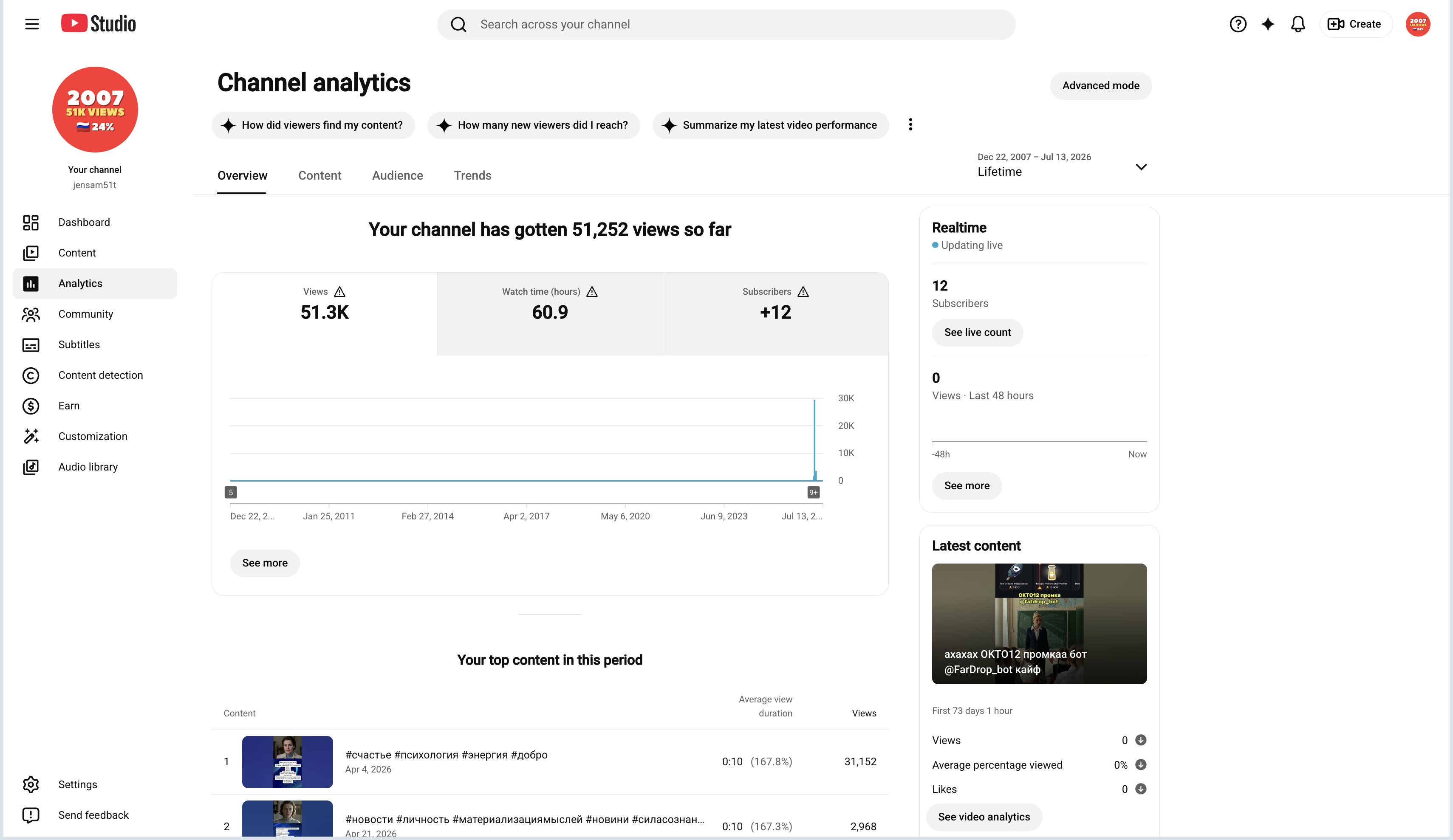
Task: Click the 'Updating live' status text
Action: pyautogui.click(x=972, y=245)
